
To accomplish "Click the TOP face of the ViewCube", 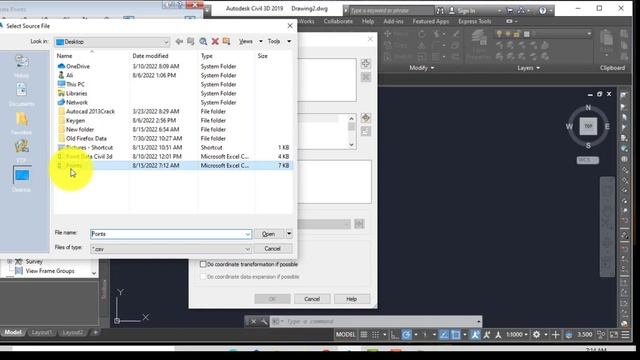I will (x=588, y=126).
